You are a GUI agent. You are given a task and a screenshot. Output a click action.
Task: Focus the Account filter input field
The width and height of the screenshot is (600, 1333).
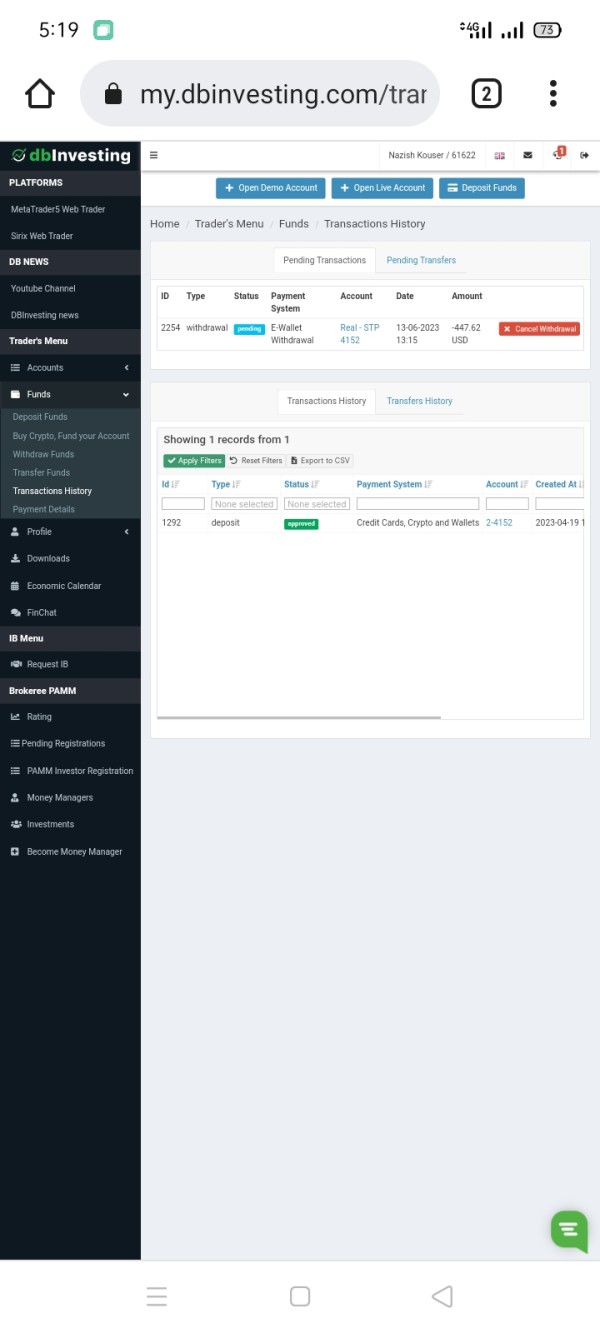[507, 504]
